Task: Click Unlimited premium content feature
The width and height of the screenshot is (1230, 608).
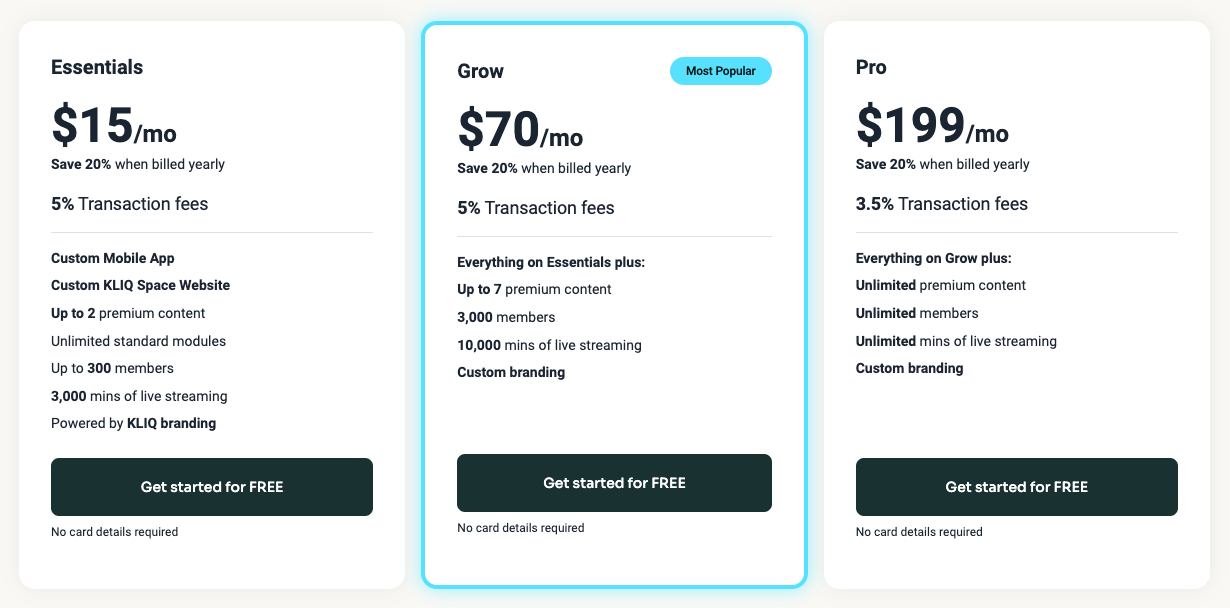Action: pos(940,285)
